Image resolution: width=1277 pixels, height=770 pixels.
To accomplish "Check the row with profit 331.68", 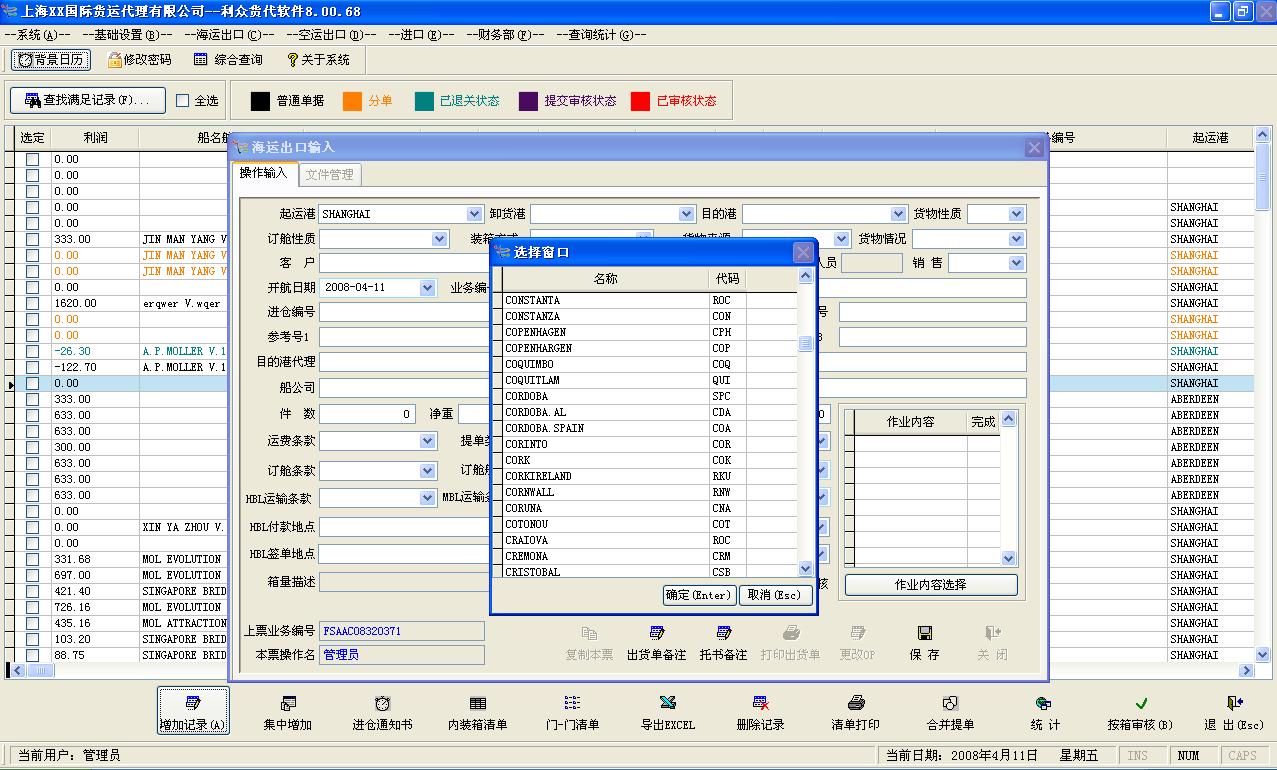I will tap(33, 559).
